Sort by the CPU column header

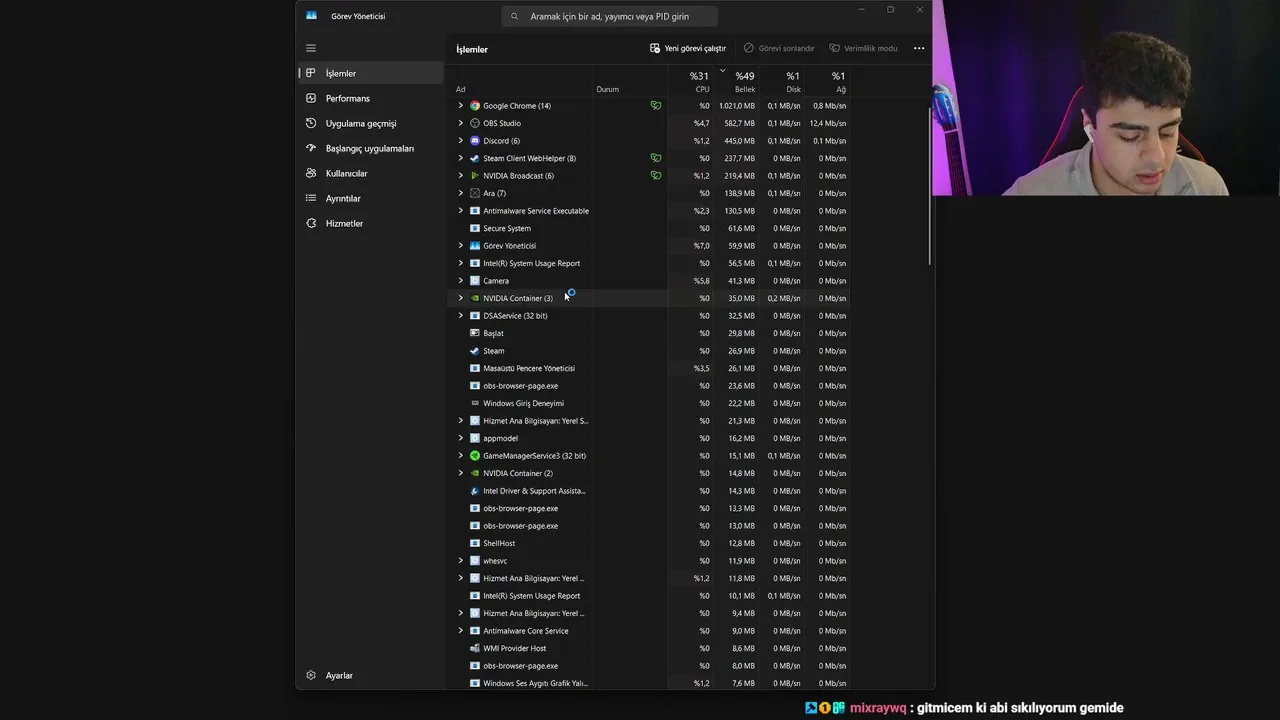click(692, 82)
